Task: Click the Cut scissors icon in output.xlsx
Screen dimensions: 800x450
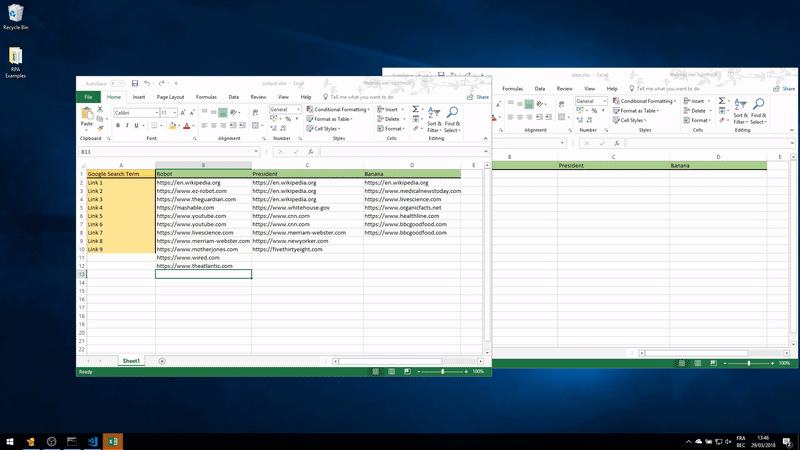Action: point(100,110)
